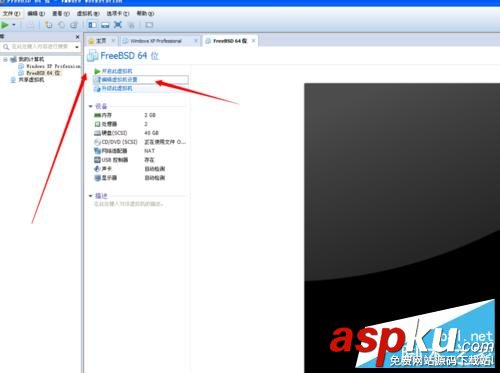Open the 查看(V) menu
The height and width of the screenshot is (373, 500).
(x=61, y=14)
